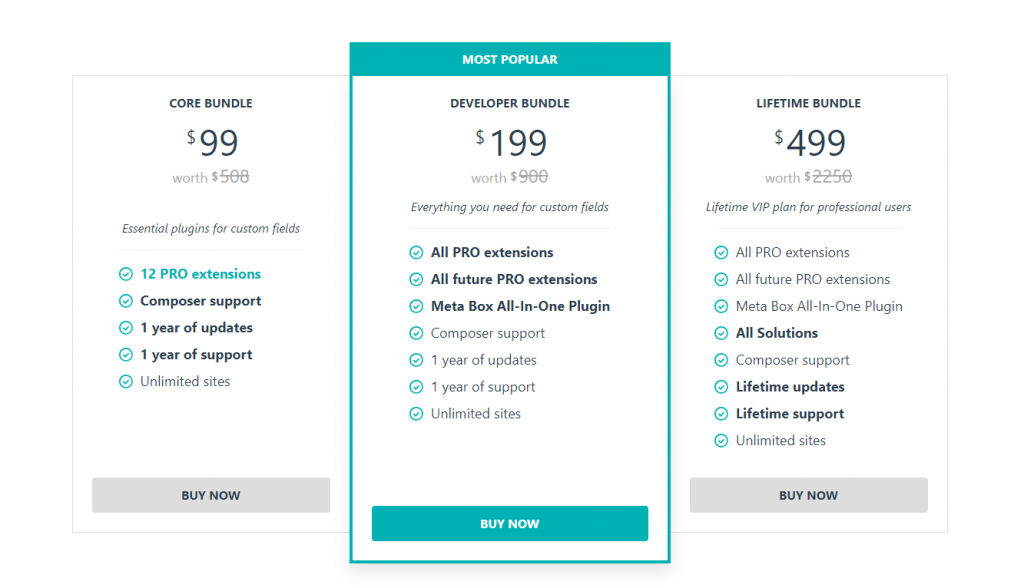Click the DEVELOPER BUNDLE heading

click(510, 103)
